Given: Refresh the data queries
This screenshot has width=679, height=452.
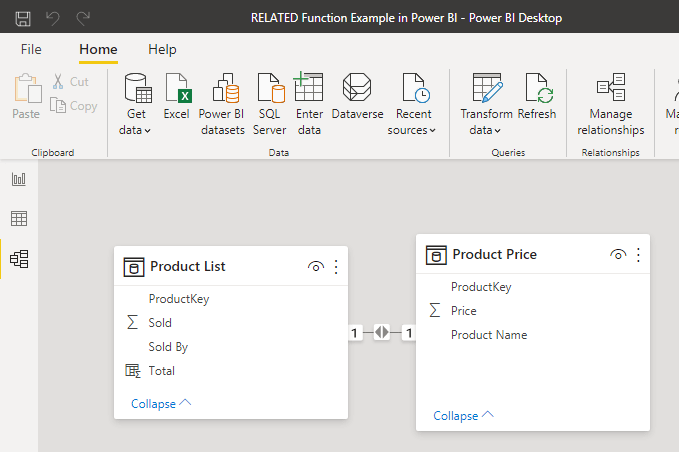Looking at the screenshot, I should point(537,96).
